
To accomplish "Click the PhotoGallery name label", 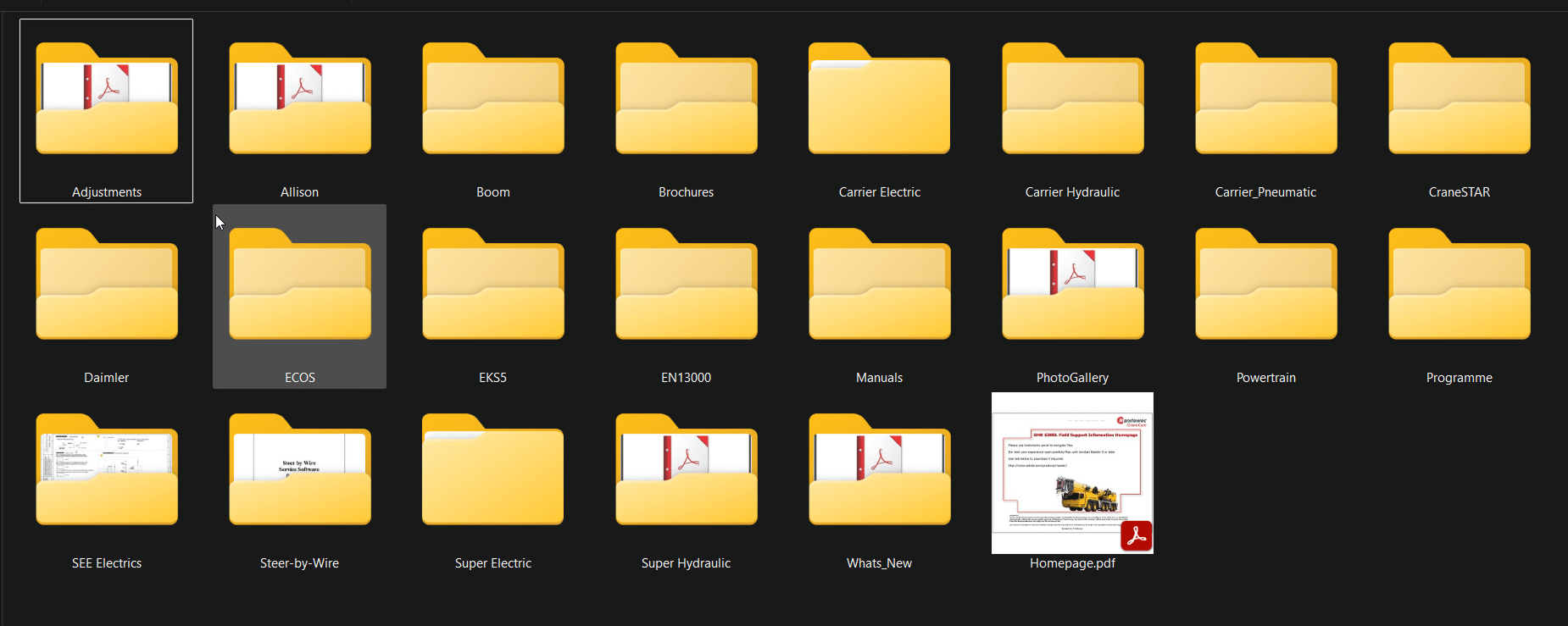I will (1073, 378).
